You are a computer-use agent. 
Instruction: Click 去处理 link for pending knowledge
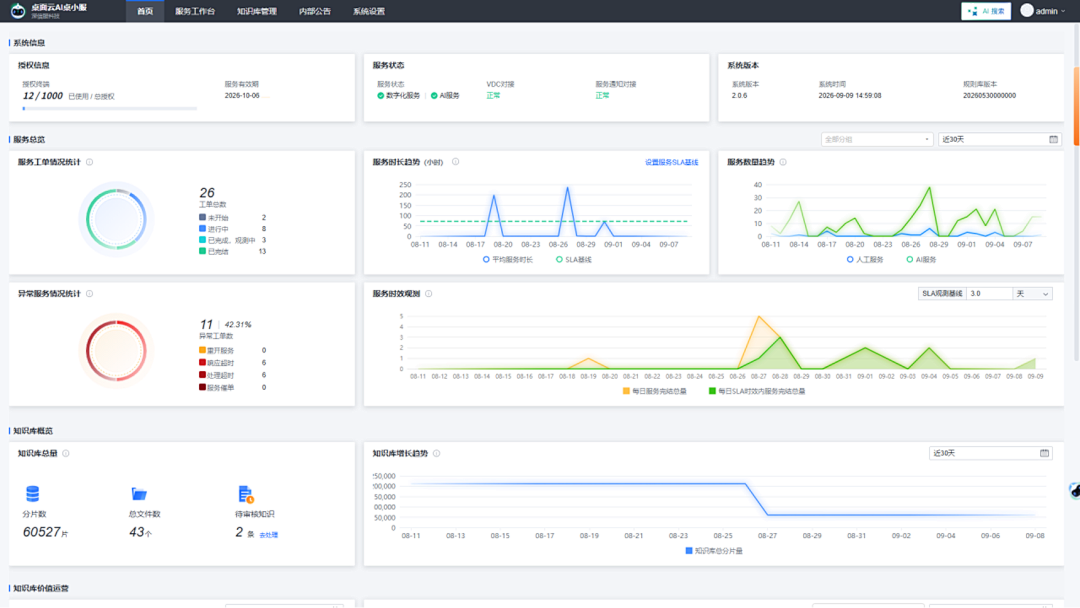[x=269, y=535]
